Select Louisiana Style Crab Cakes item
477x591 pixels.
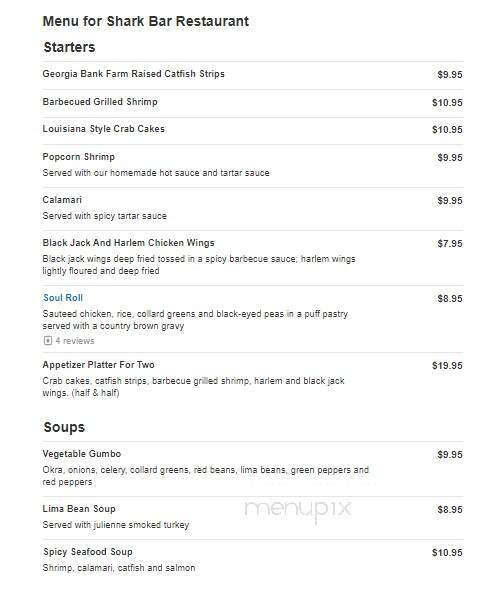(x=104, y=129)
